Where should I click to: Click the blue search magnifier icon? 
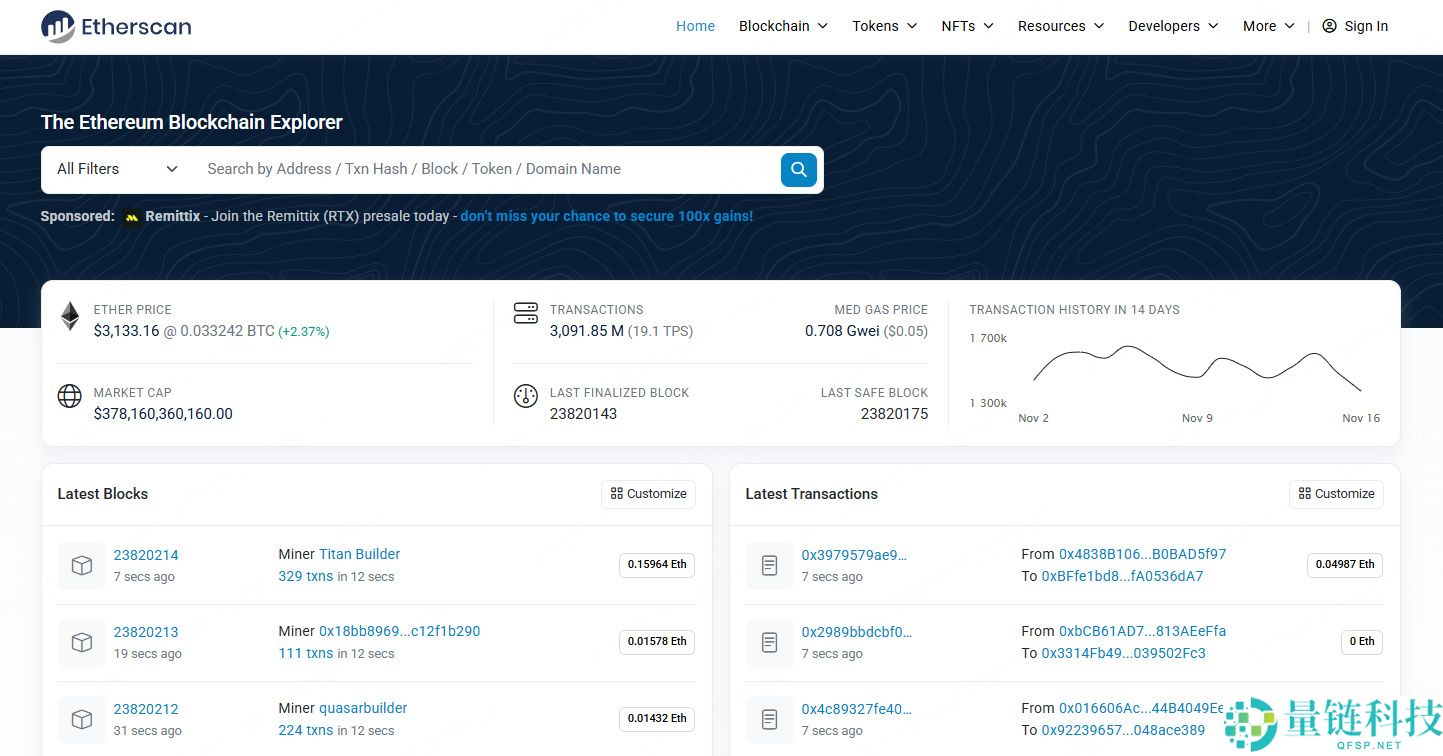(798, 169)
